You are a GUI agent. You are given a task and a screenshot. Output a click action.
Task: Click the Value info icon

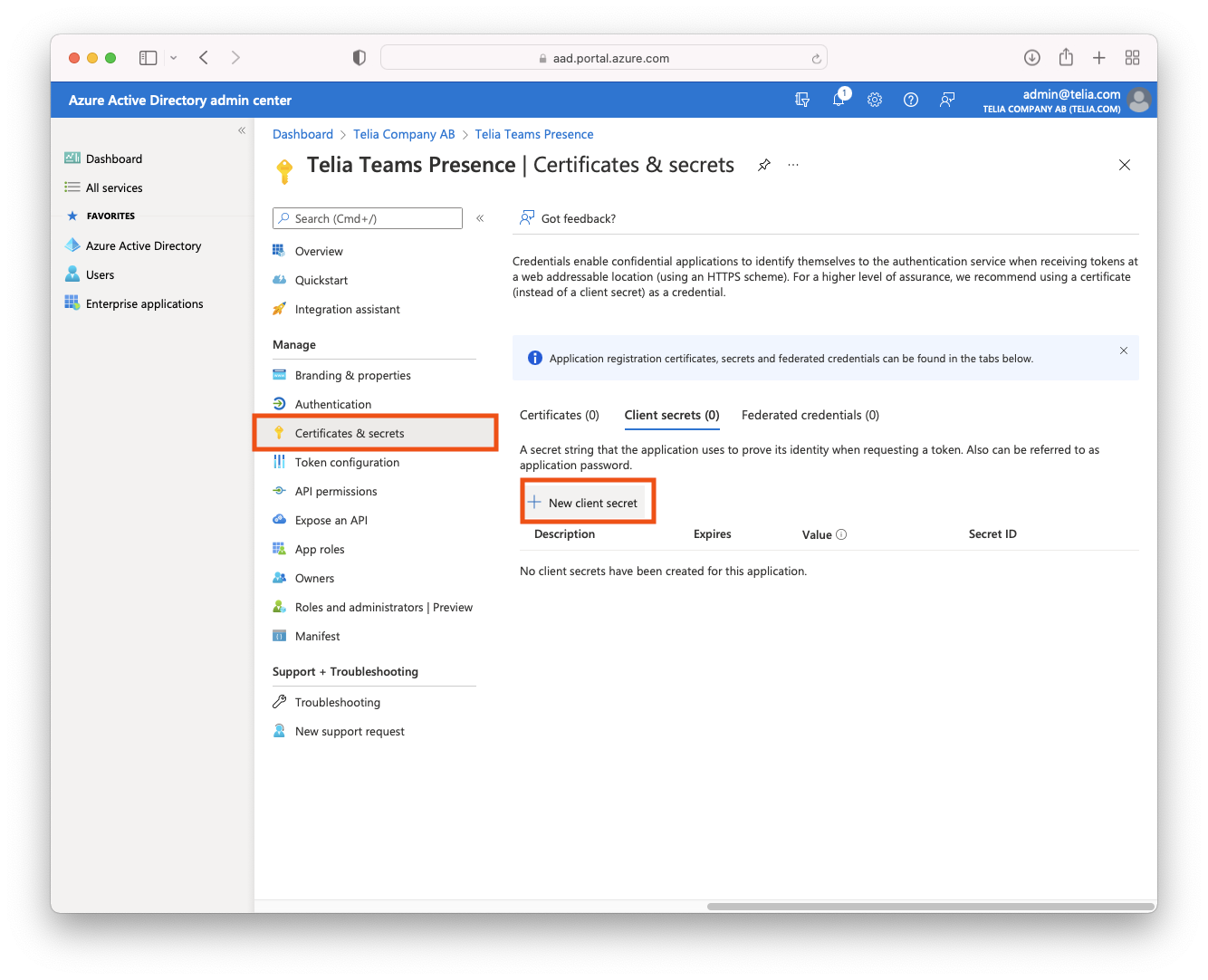click(841, 534)
